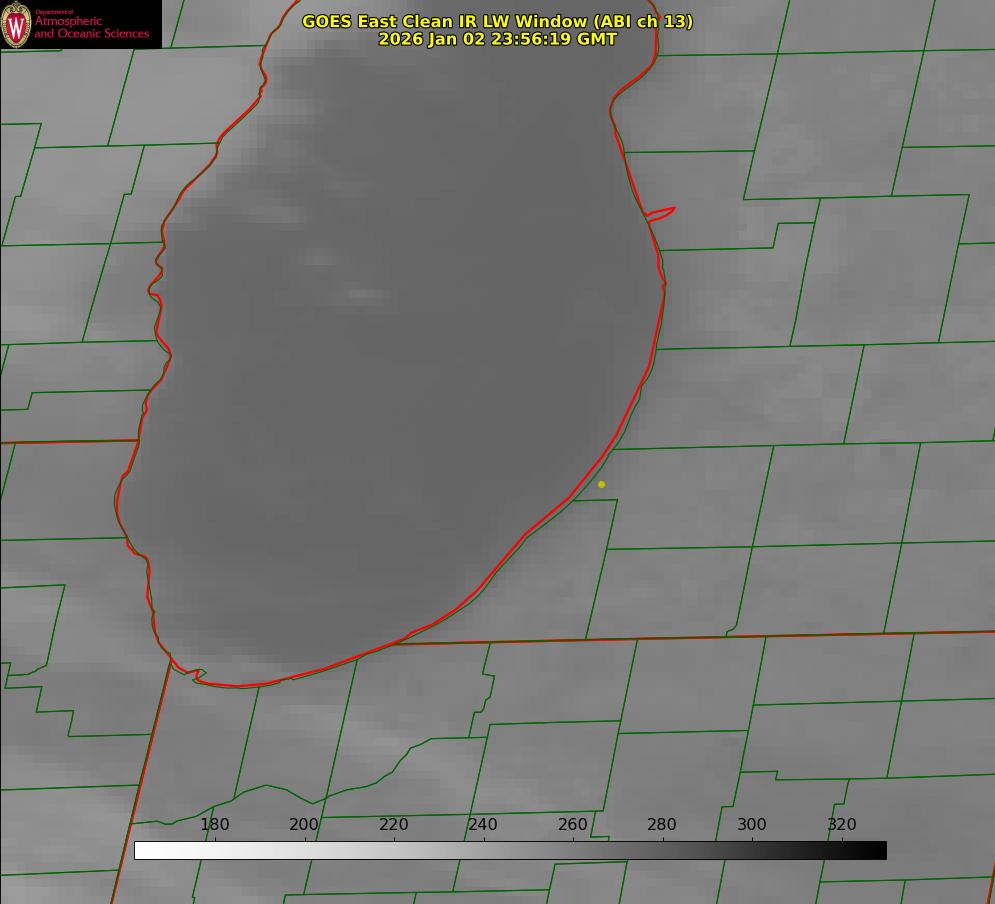
Task: Click the colorbar label '300'
Action: 752,824
